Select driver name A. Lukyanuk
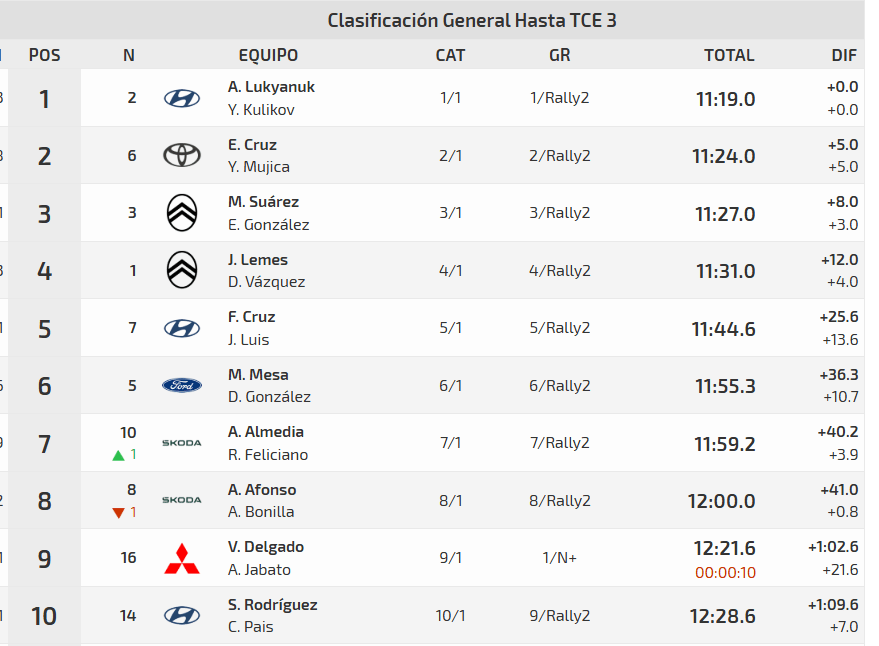The width and height of the screenshot is (879, 646). pyautogui.click(x=271, y=87)
